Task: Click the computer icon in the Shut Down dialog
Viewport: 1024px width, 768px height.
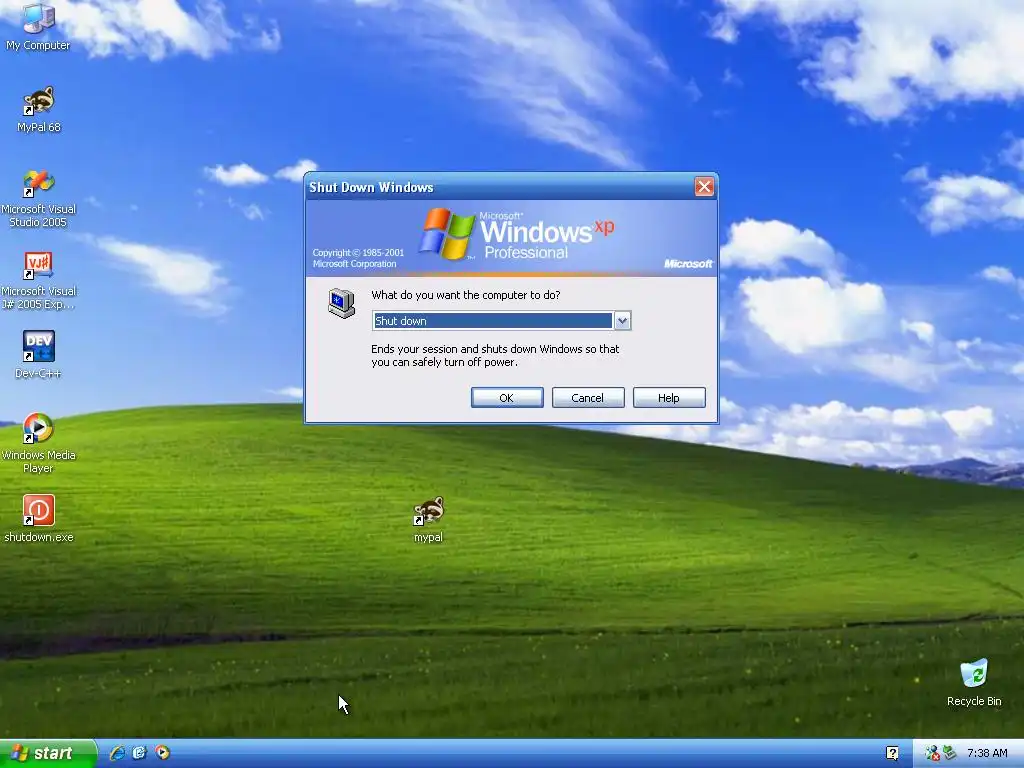Action: click(x=342, y=304)
